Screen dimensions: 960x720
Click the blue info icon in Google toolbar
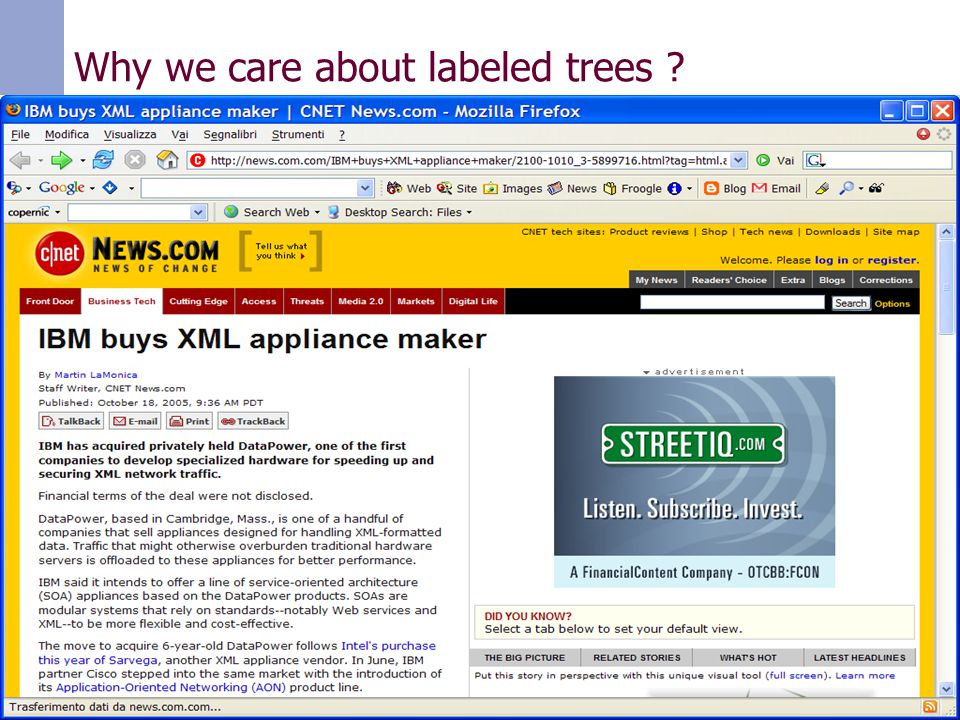pos(674,189)
